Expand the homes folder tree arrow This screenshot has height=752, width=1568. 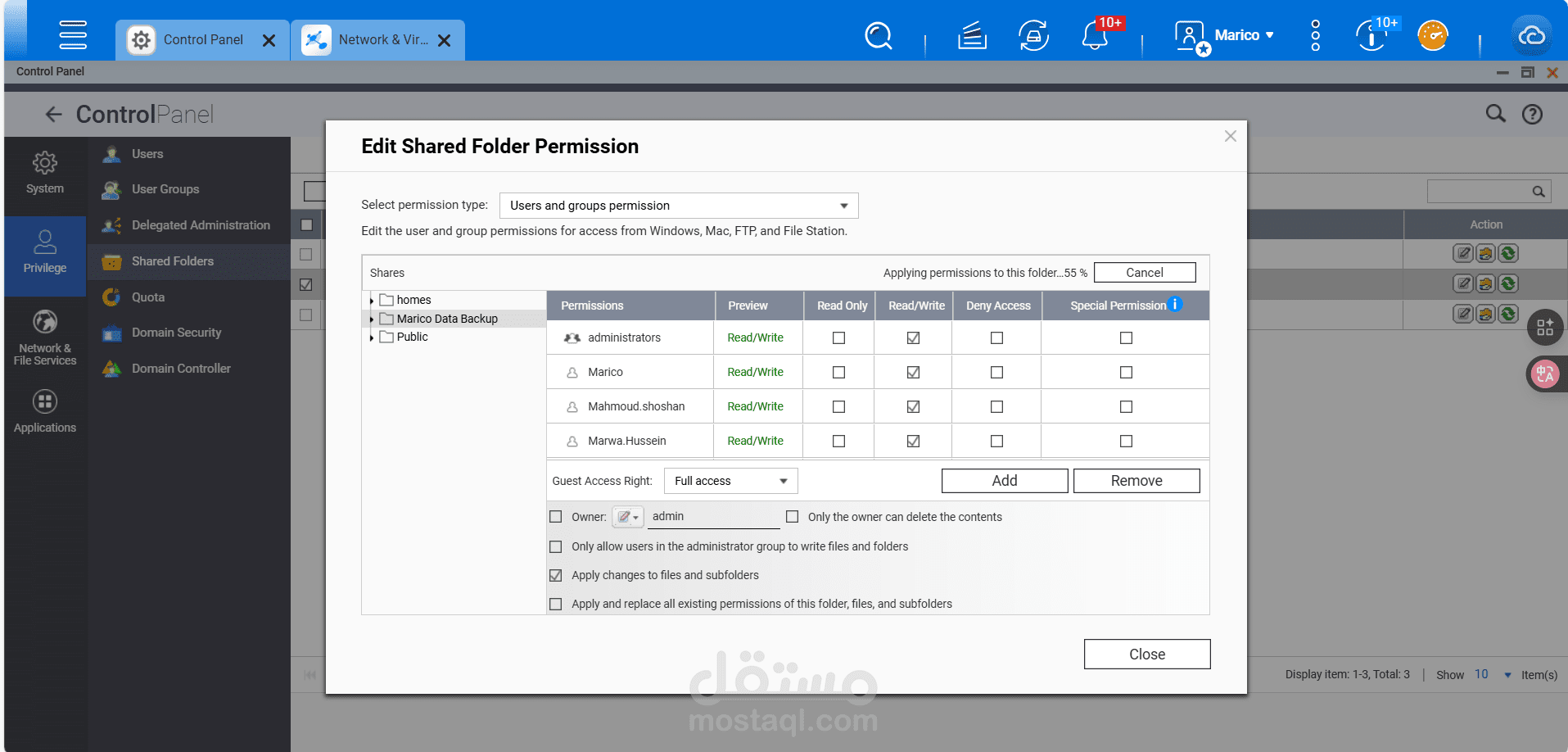[x=372, y=301]
